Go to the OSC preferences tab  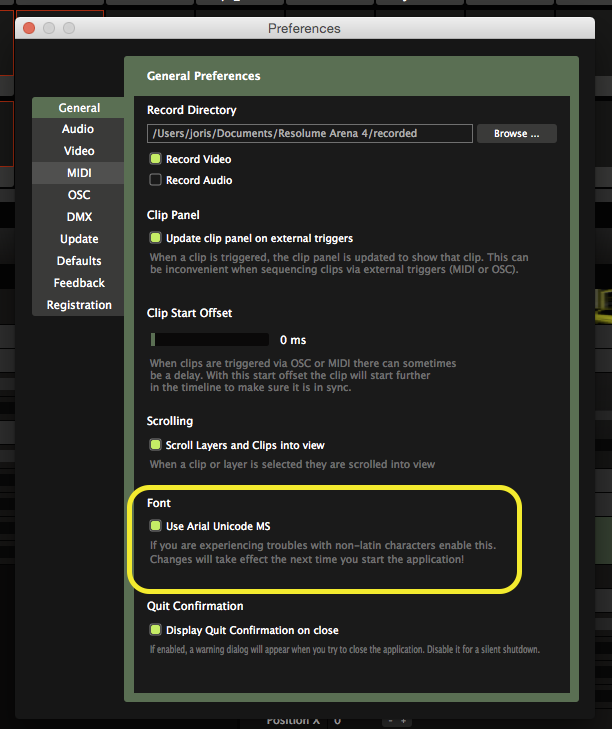pos(79,195)
